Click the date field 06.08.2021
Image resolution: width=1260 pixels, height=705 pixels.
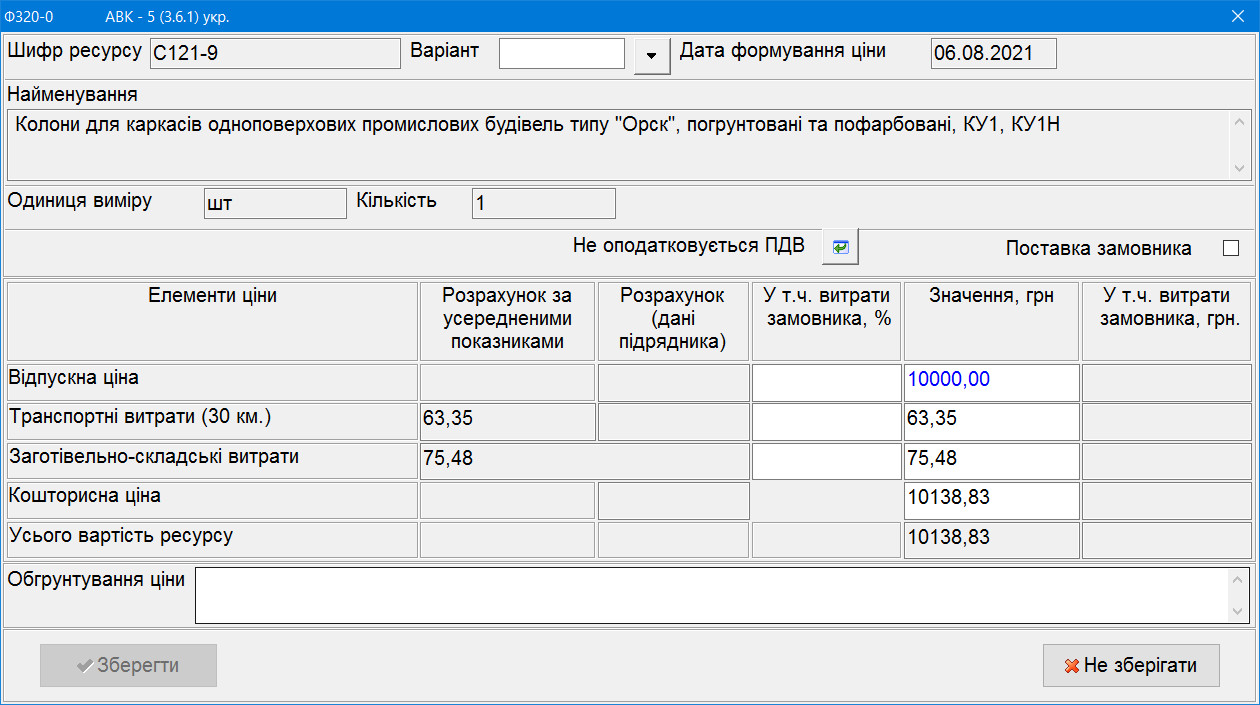pyautogui.click(x=993, y=54)
